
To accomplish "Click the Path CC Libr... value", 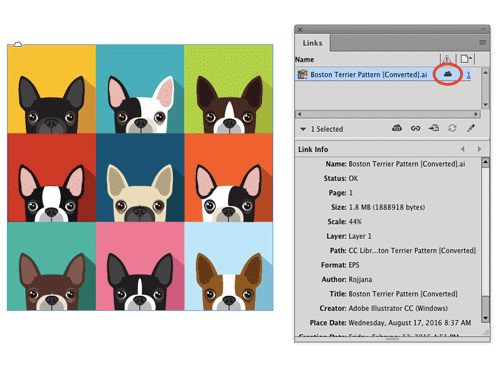I will pyautogui.click(x=412, y=251).
